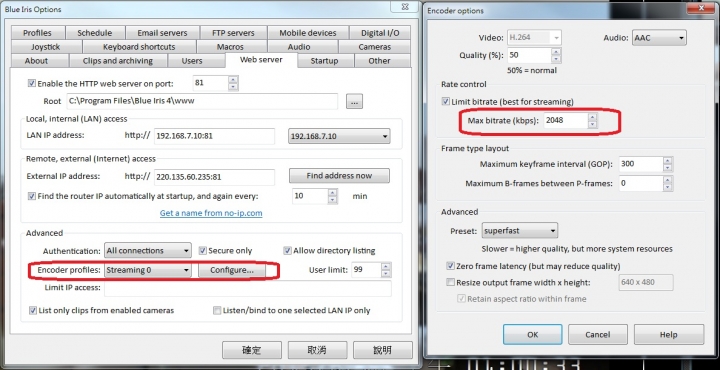The width and height of the screenshot is (720, 370).
Task: Click the Configure... encoder button
Action: point(232,270)
